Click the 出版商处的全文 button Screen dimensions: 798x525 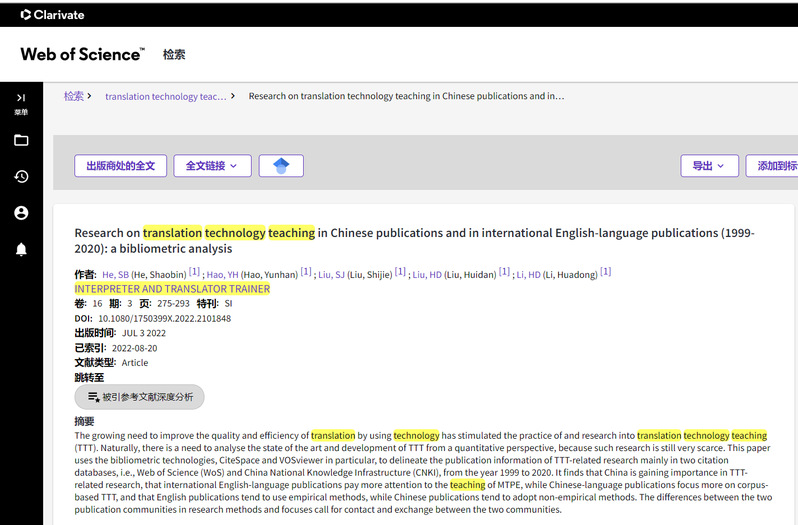[120, 166]
